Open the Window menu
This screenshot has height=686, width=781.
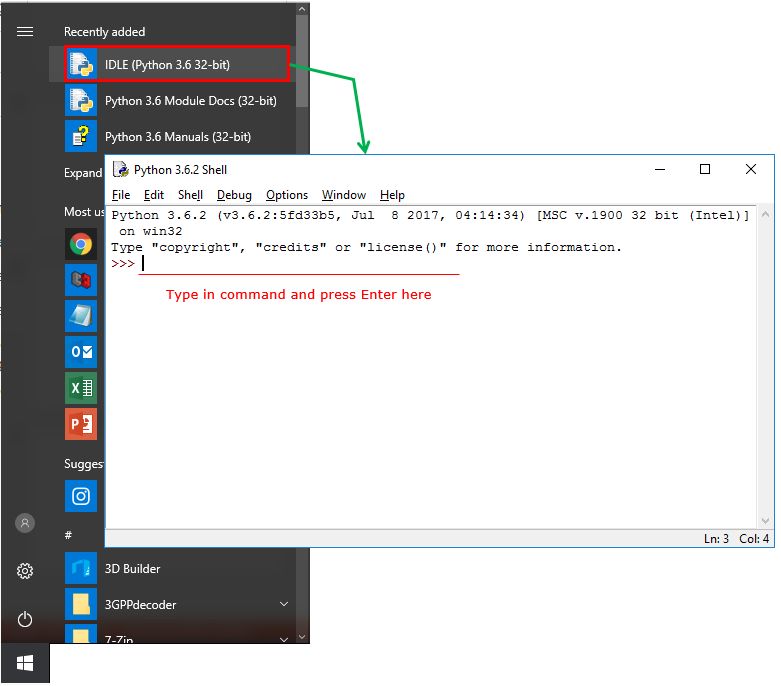[344, 195]
